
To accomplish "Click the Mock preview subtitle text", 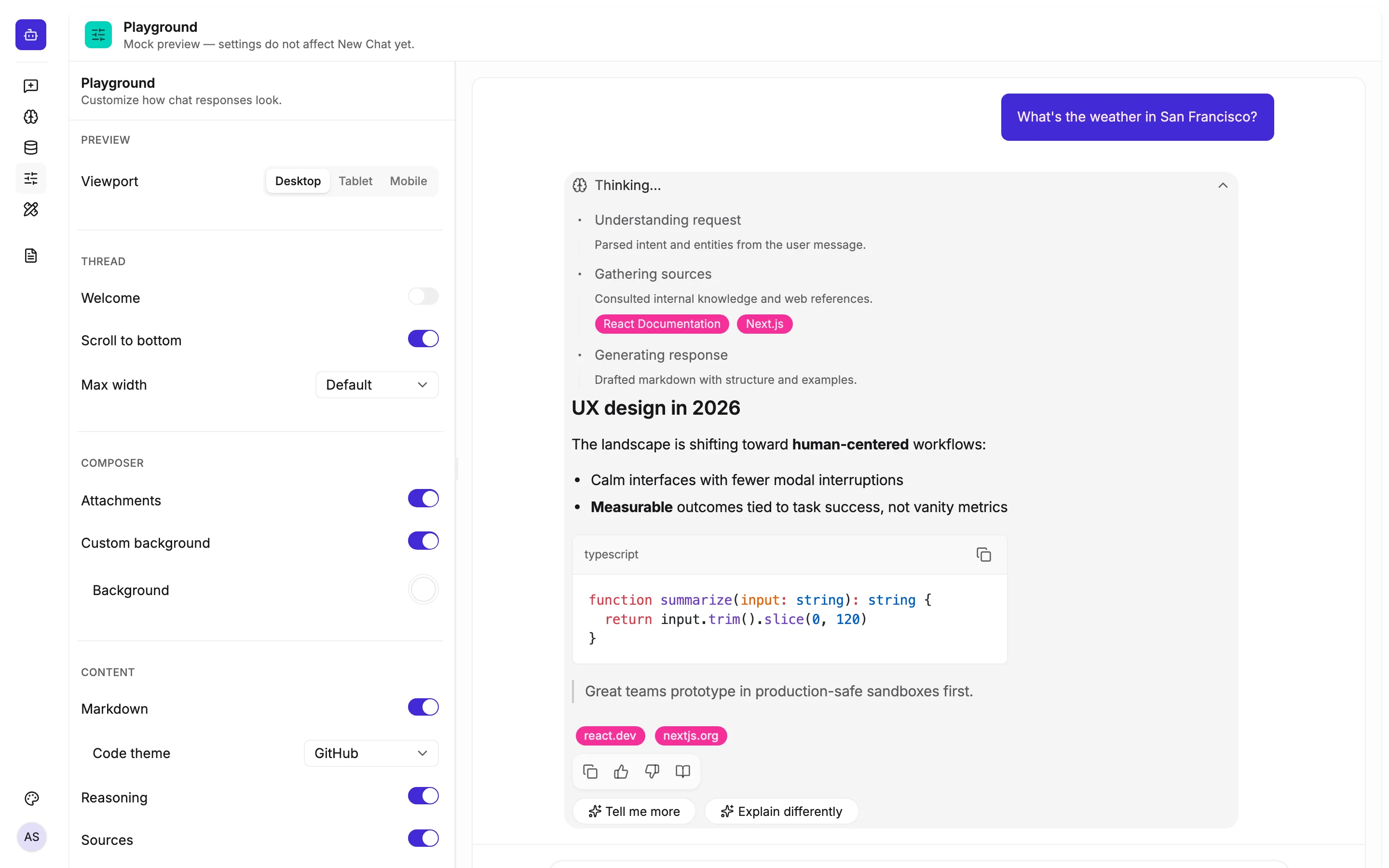I will 269,44.
